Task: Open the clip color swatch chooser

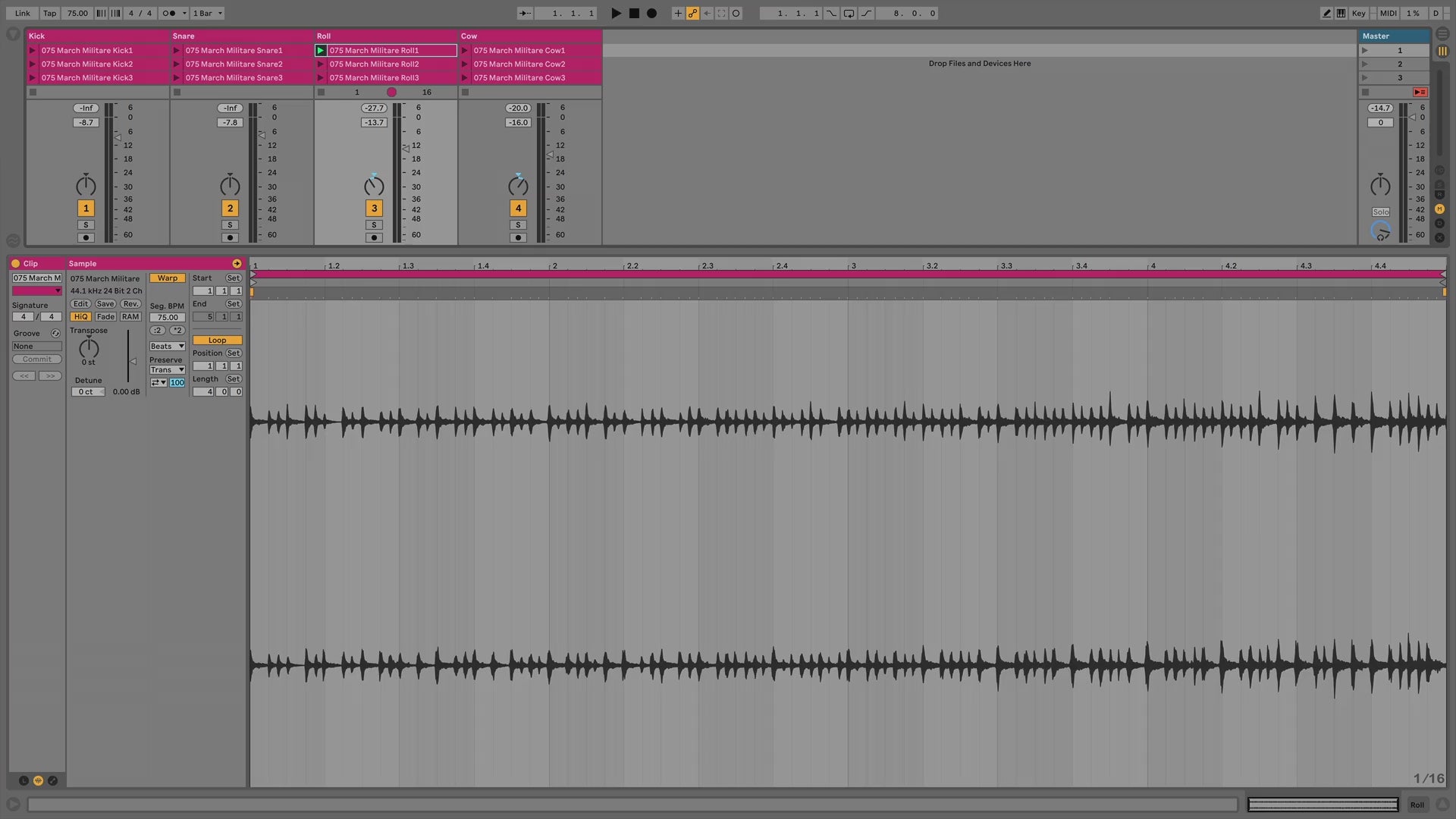Action: tap(36, 290)
